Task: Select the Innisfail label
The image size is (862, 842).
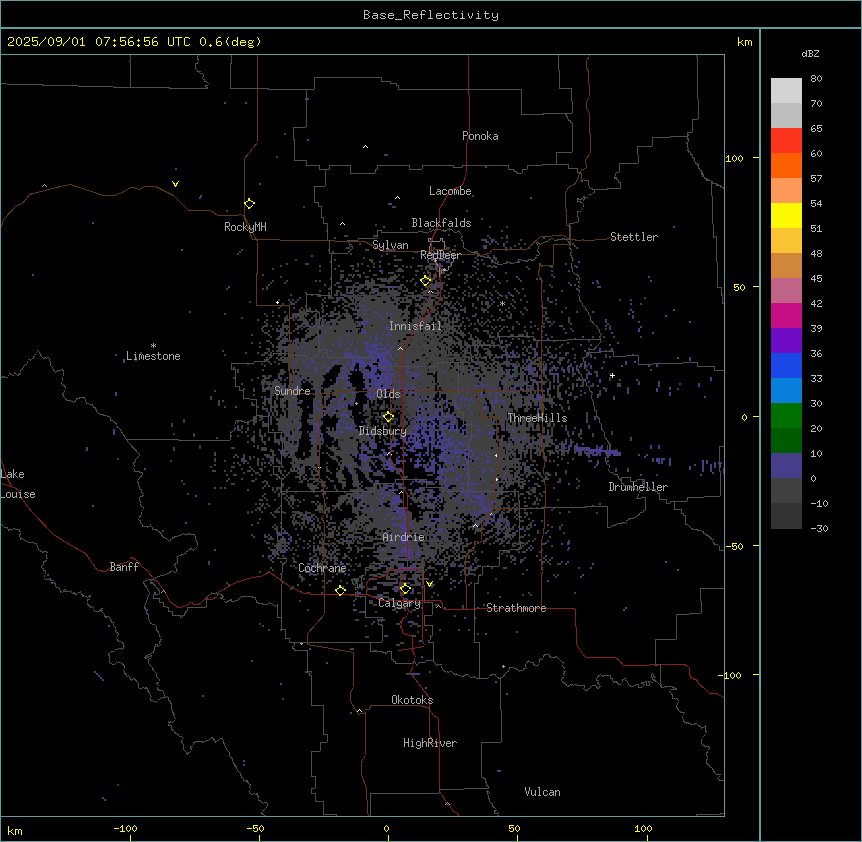Action: [x=415, y=326]
